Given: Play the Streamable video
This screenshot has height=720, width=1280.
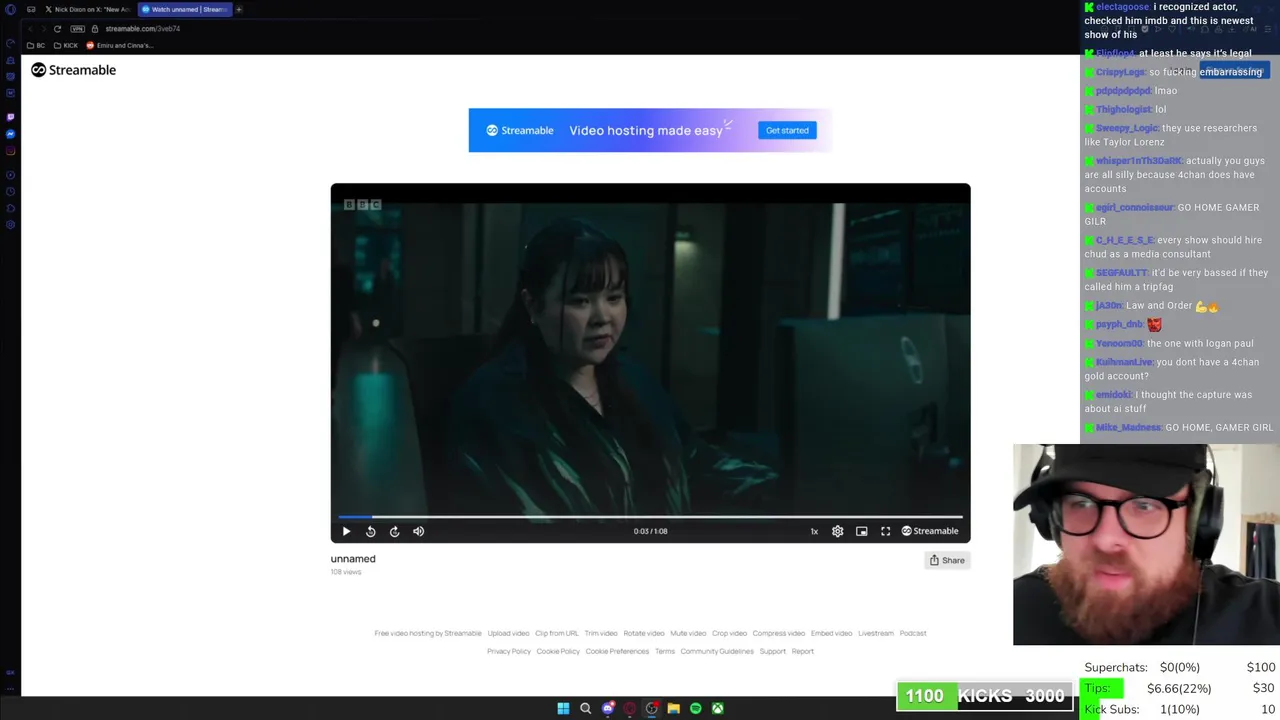Looking at the screenshot, I should [x=346, y=531].
